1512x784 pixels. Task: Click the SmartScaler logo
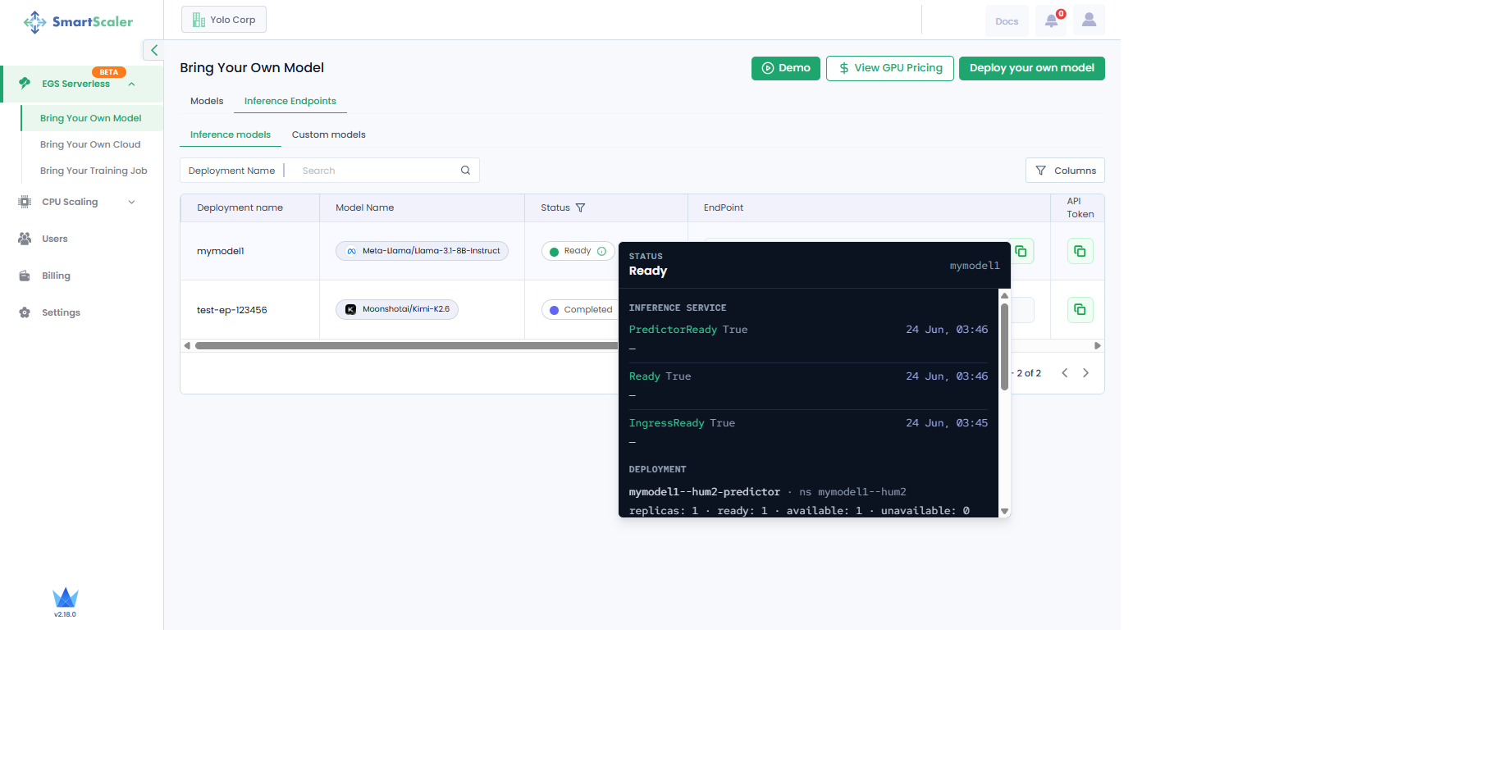click(78, 21)
